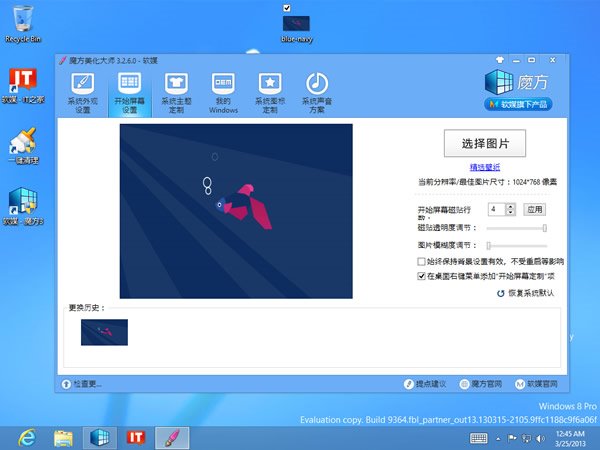Click the paintbrush icon in title bar

click(x=63, y=60)
